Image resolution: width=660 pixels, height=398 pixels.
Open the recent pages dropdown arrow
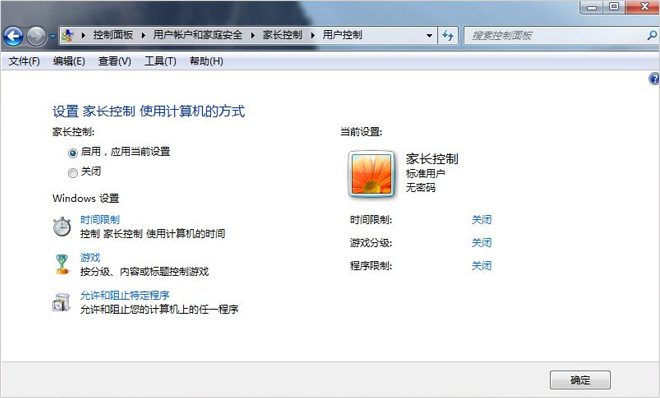coord(53,36)
